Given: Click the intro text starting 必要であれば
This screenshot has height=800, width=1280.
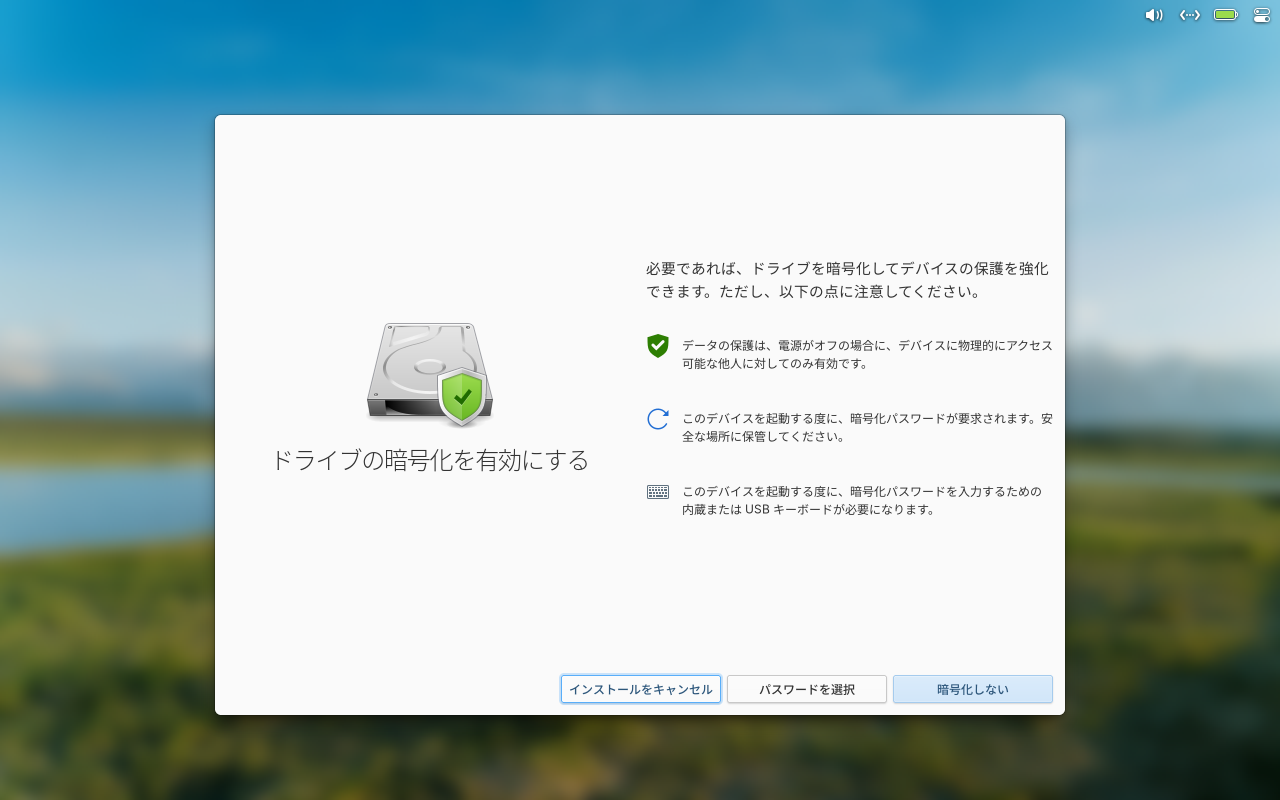Looking at the screenshot, I should pos(848,281).
